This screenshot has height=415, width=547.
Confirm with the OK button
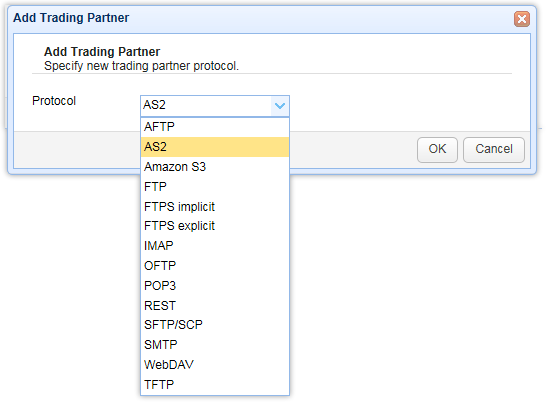(437, 150)
